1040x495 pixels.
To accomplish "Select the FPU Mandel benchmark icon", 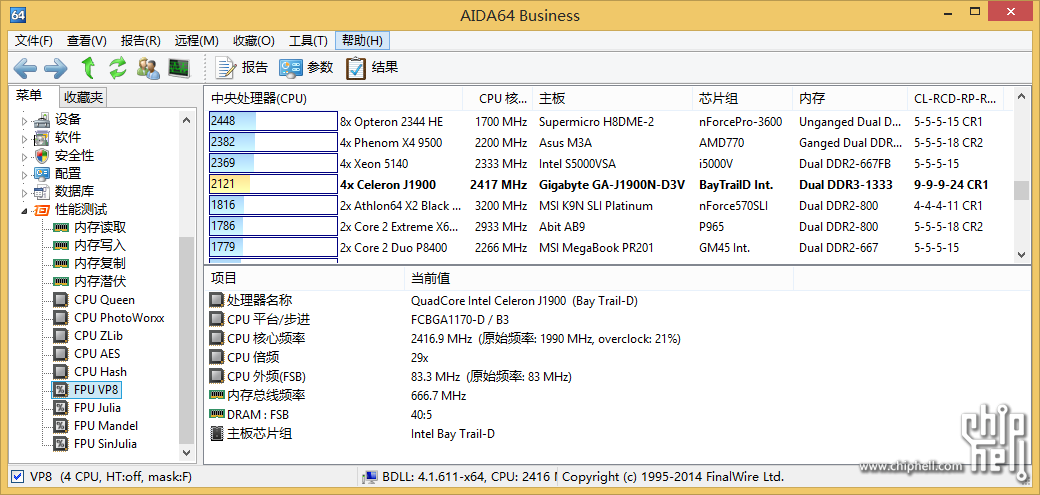I will [60, 425].
